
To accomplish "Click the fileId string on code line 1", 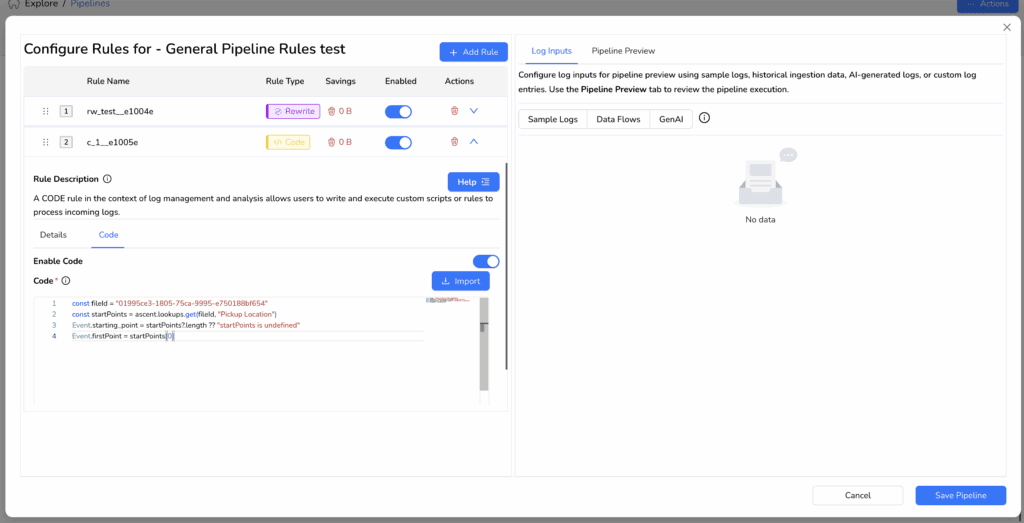I will (x=192, y=304).
